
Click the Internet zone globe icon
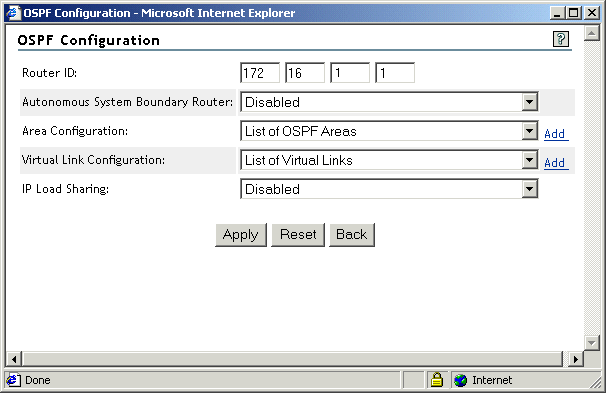click(460, 380)
